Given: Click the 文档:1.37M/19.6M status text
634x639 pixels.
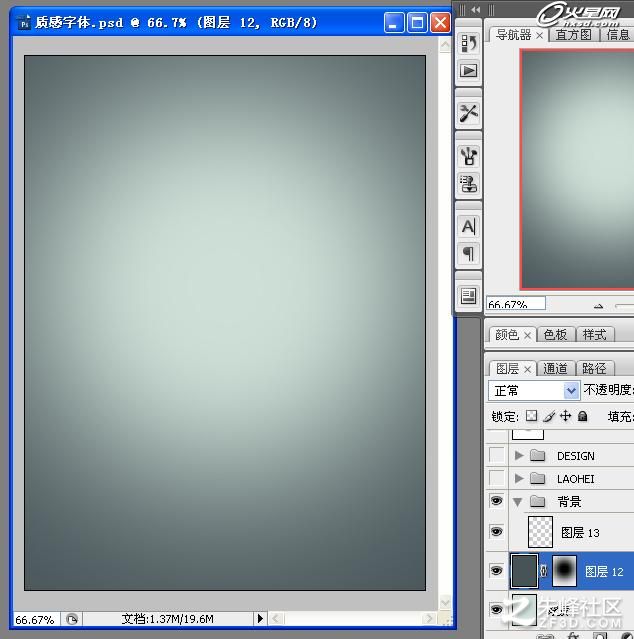Looking at the screenshot, I should tap(167, 619).
